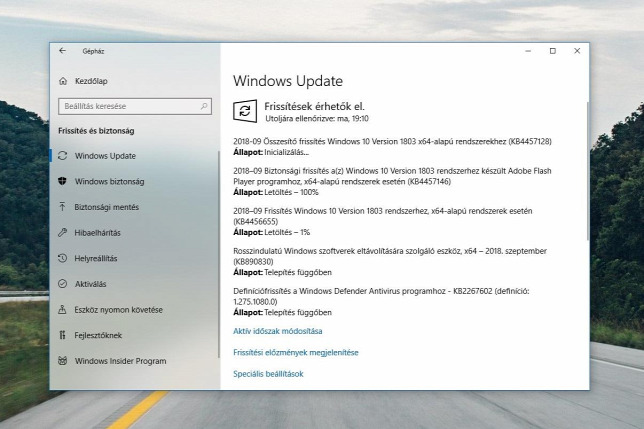Click the large update refresh status icon
644x429 pixels.
point(245,111)
